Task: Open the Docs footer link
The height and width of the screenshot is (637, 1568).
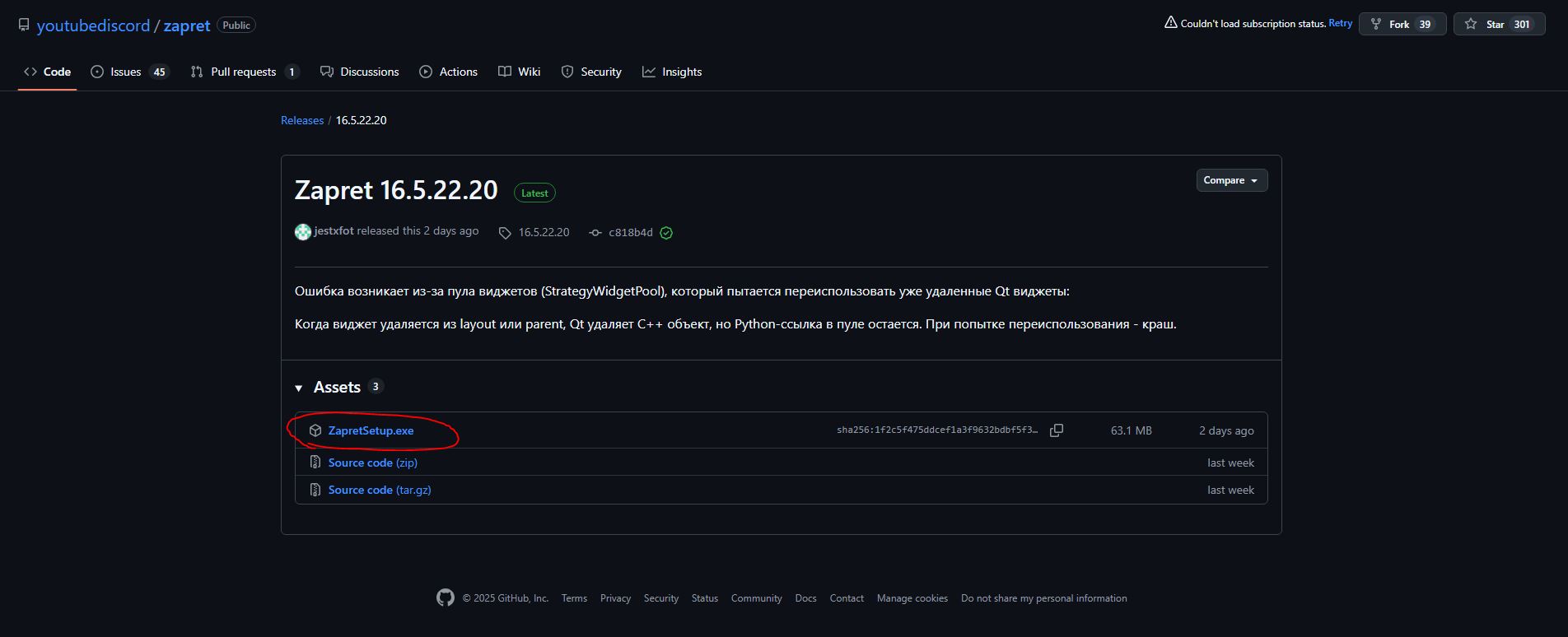Action: pyautogui.click(x=806, y=598)
